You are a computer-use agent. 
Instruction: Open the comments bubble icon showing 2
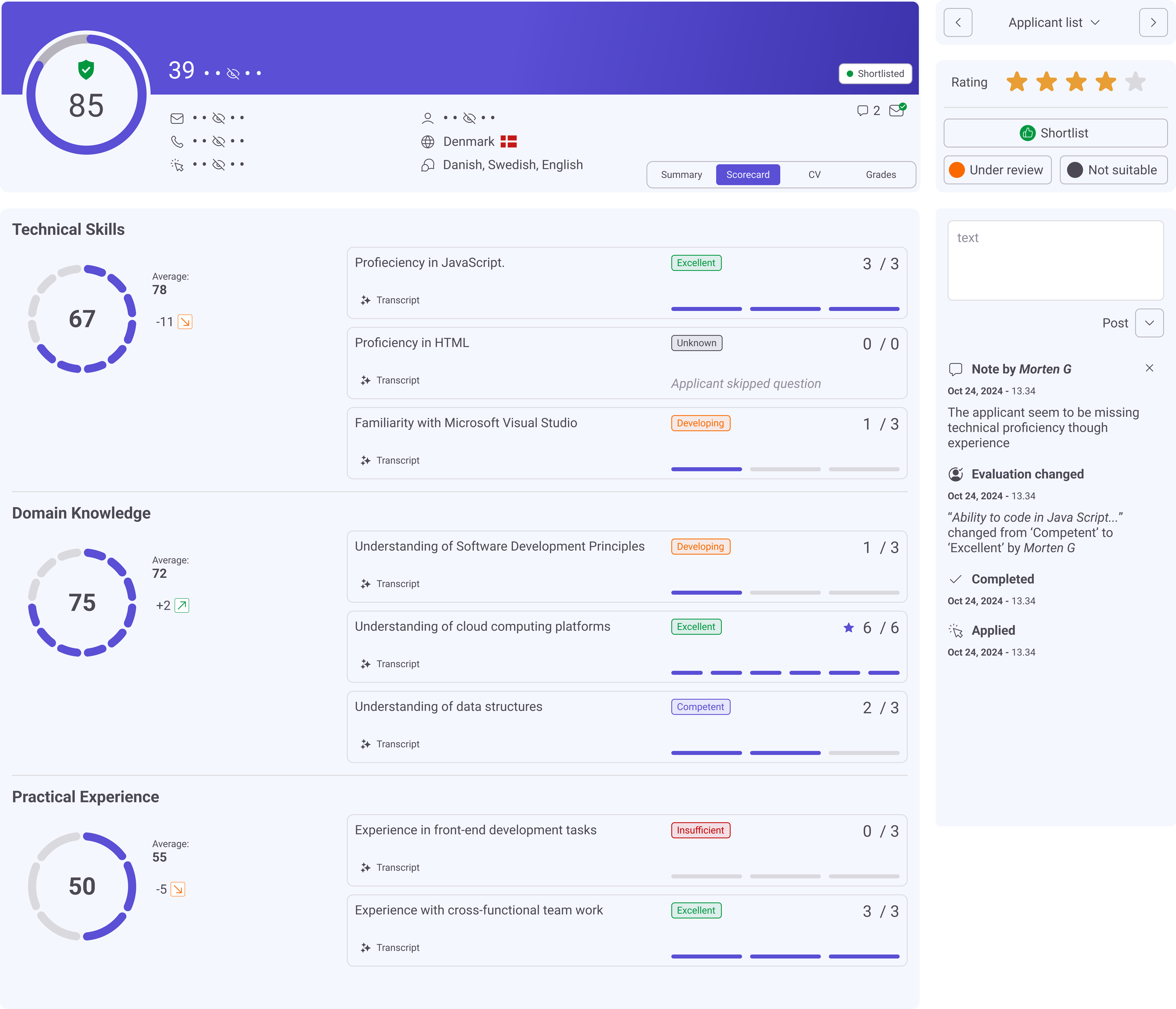[x=863, y=111]
